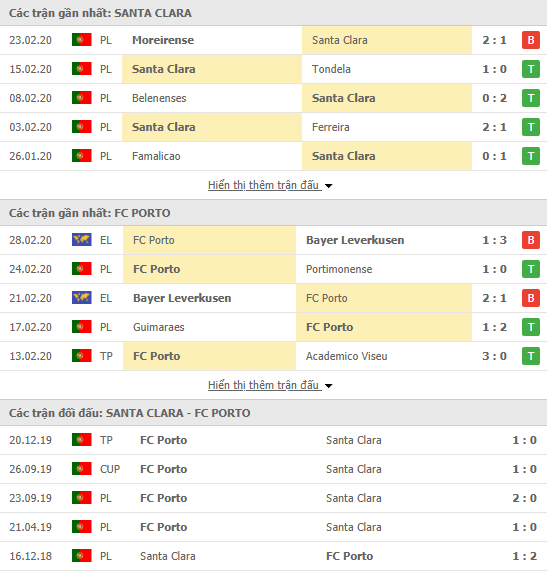
Task: Click Portugal flag beside the 15.02.20 match
Action: tap(81, 69)
